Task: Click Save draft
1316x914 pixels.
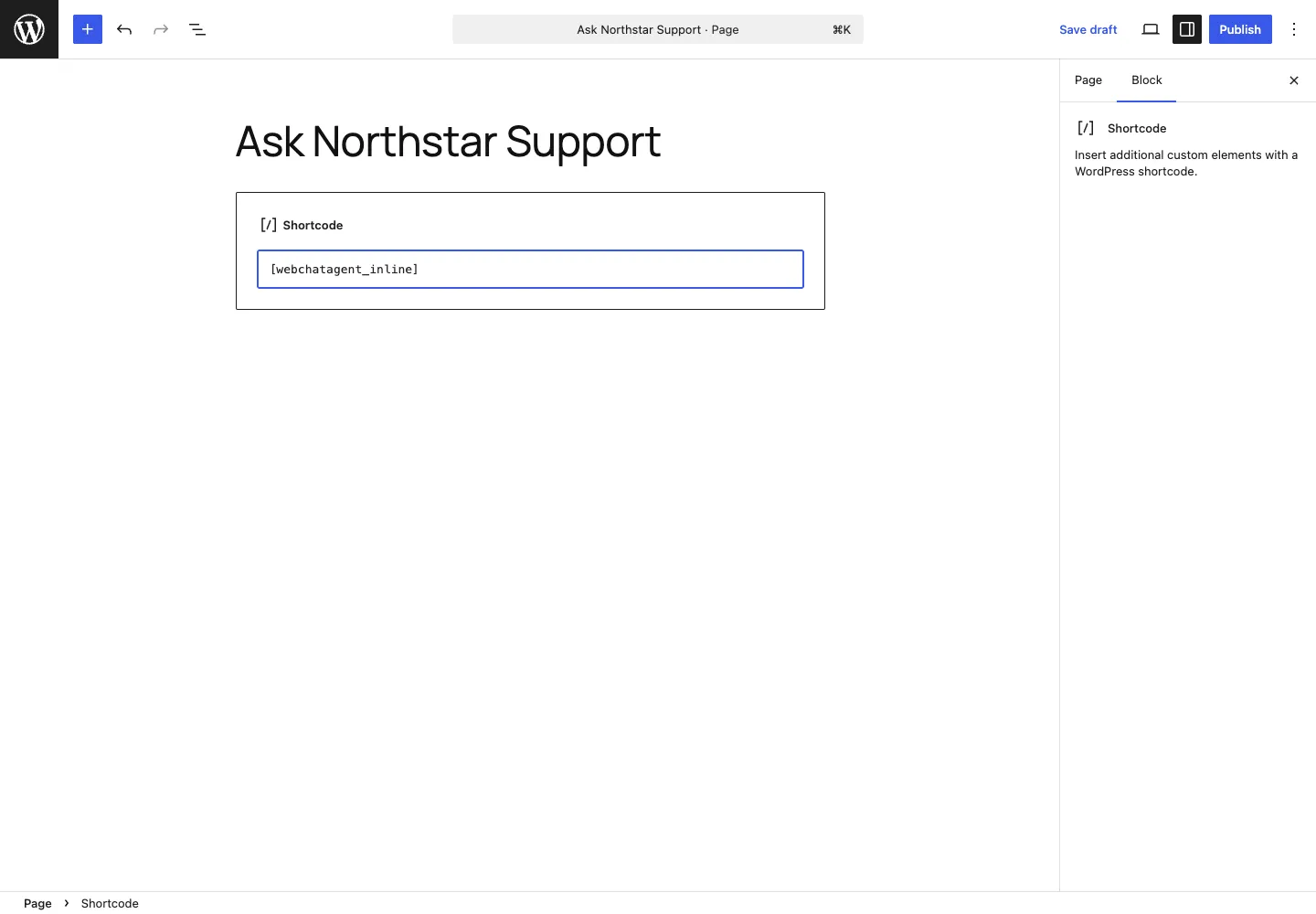Action: click(x=1088, y=29)
